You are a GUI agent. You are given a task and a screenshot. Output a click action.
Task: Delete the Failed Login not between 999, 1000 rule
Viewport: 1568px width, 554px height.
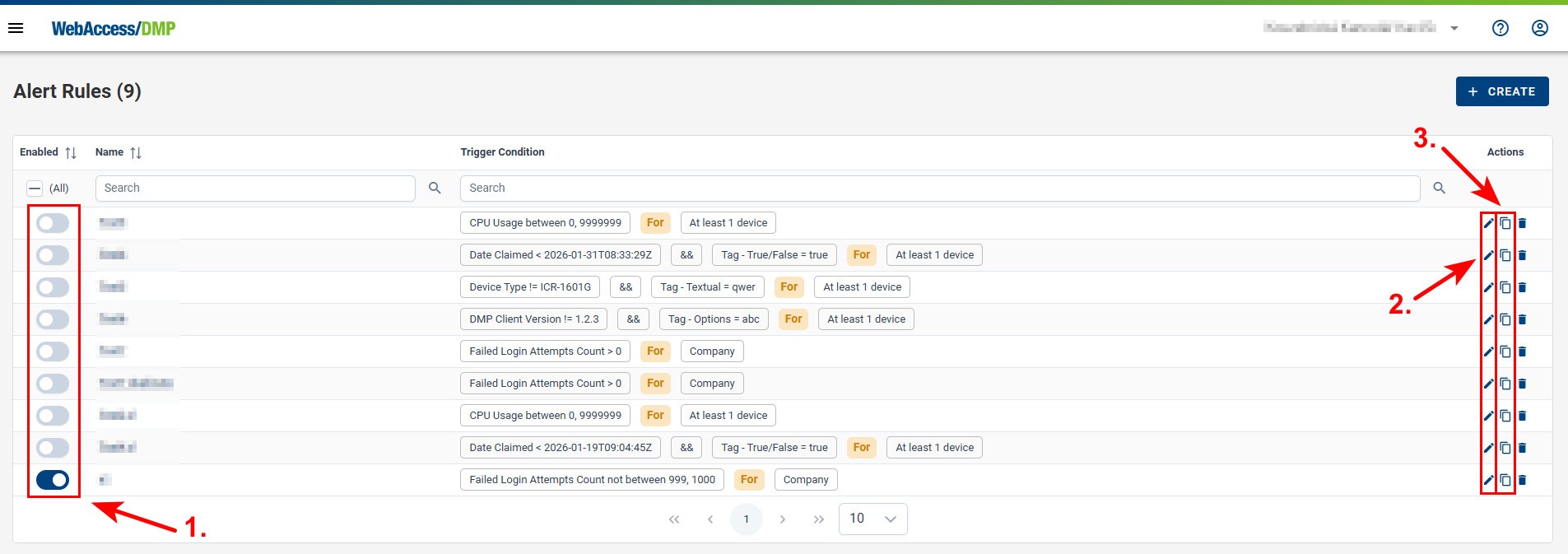(1522, 480)
